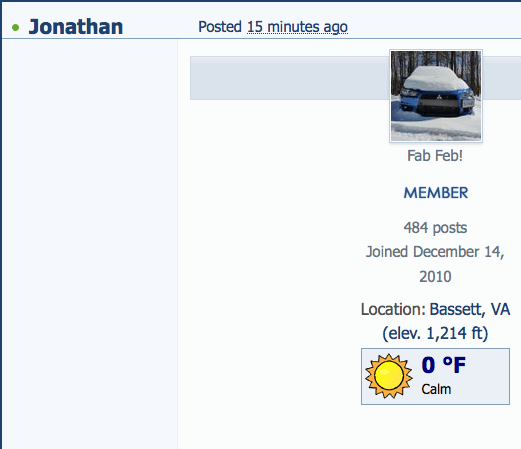Click 'Location: Bassett, VA' text
521x449 pixels.
[x=435, y=310]
